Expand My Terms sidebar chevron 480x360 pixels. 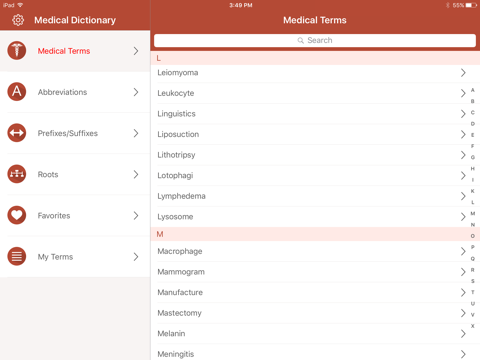(136, 257)
